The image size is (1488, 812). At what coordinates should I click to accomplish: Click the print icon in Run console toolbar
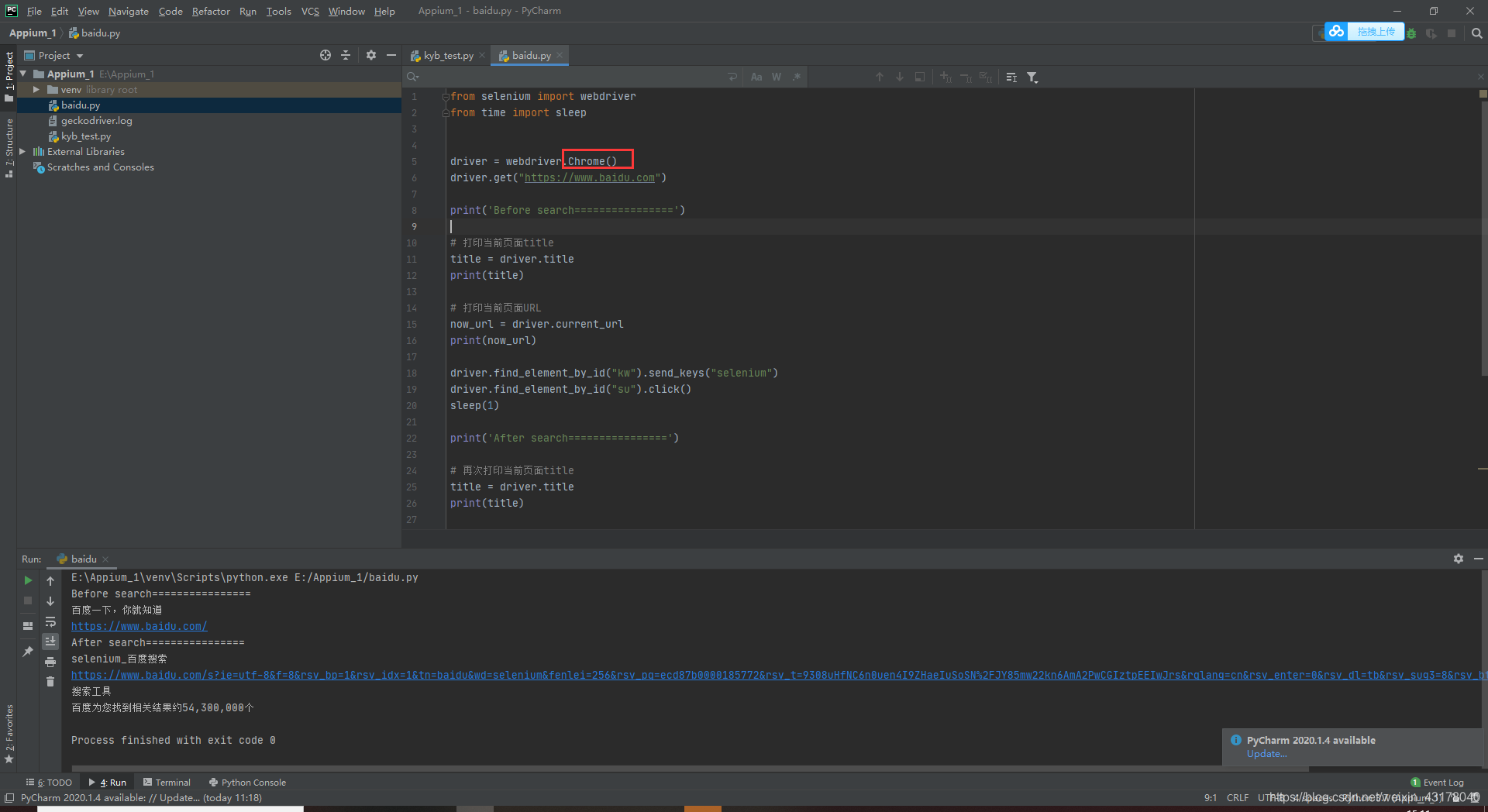pyautogui.click(x=50, y=662)
